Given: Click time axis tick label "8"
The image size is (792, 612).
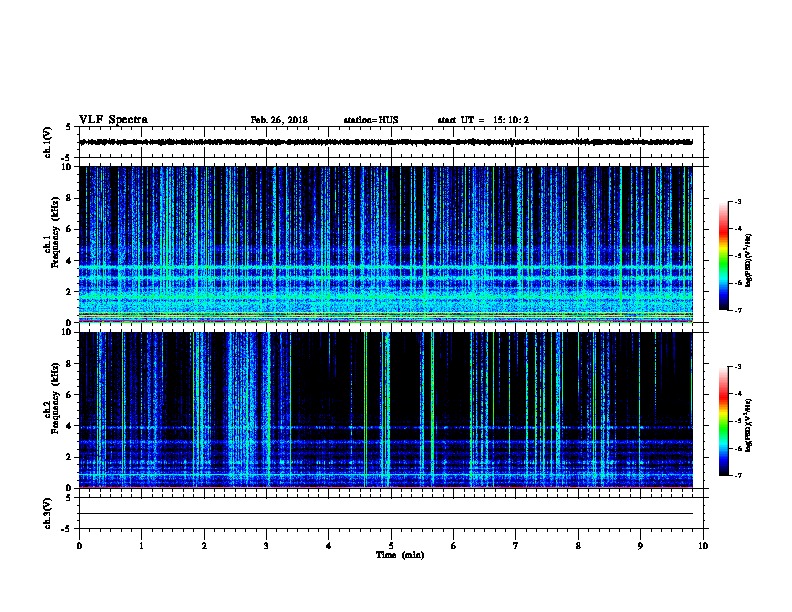Looking at the screenshot, I should pos(578,546).
